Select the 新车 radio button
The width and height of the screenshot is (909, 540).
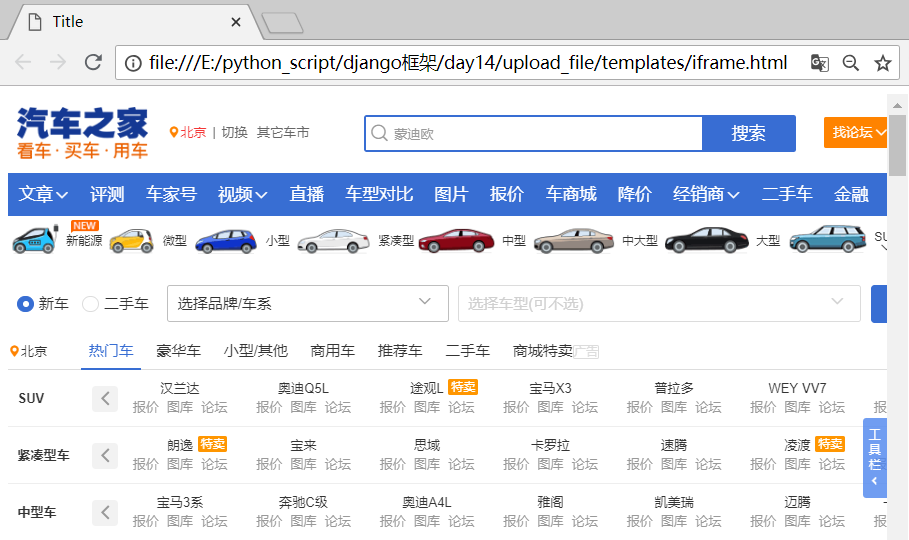[x=25, y=304]
